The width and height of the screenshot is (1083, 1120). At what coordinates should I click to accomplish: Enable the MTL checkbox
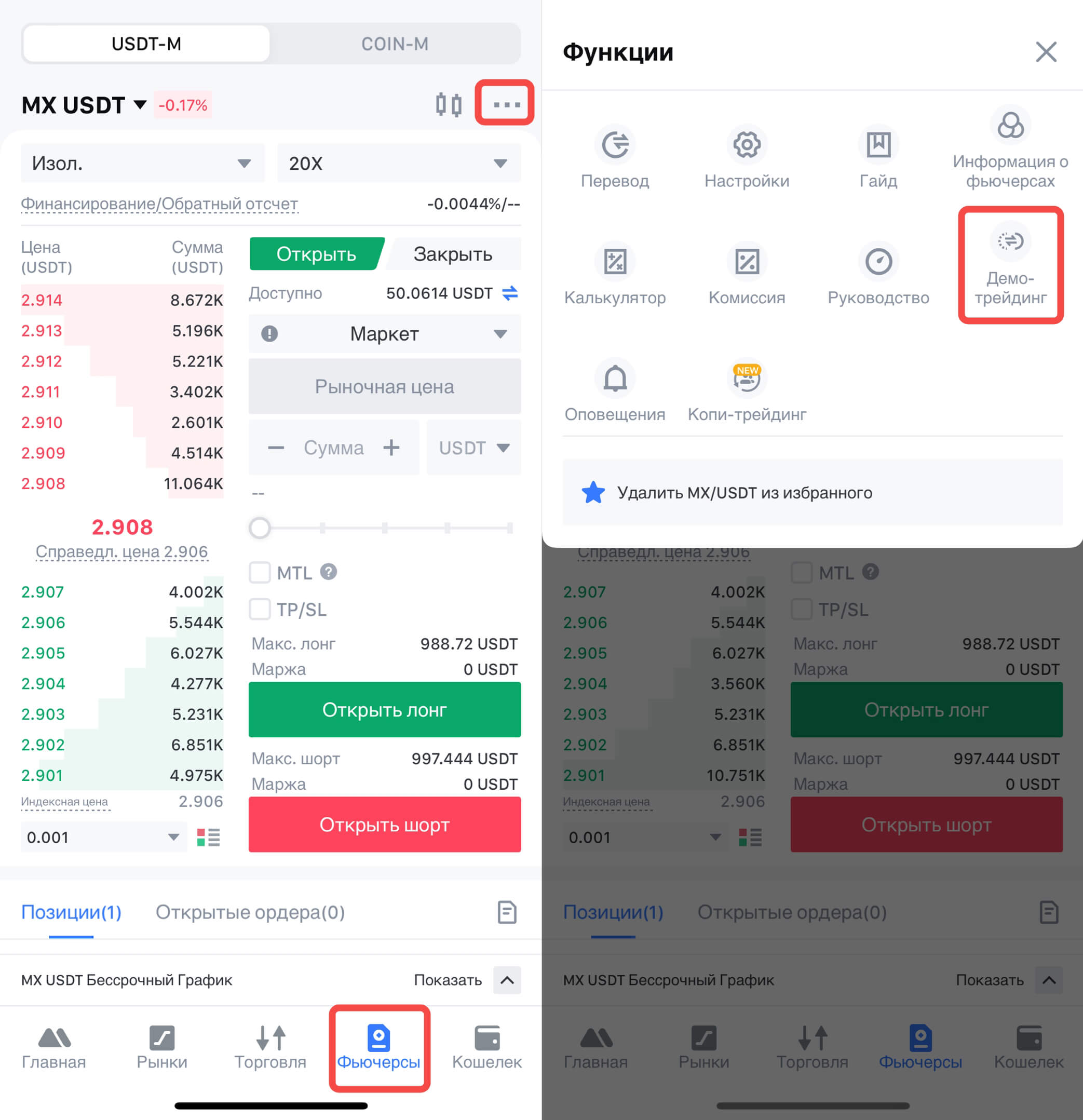(260, 572)
